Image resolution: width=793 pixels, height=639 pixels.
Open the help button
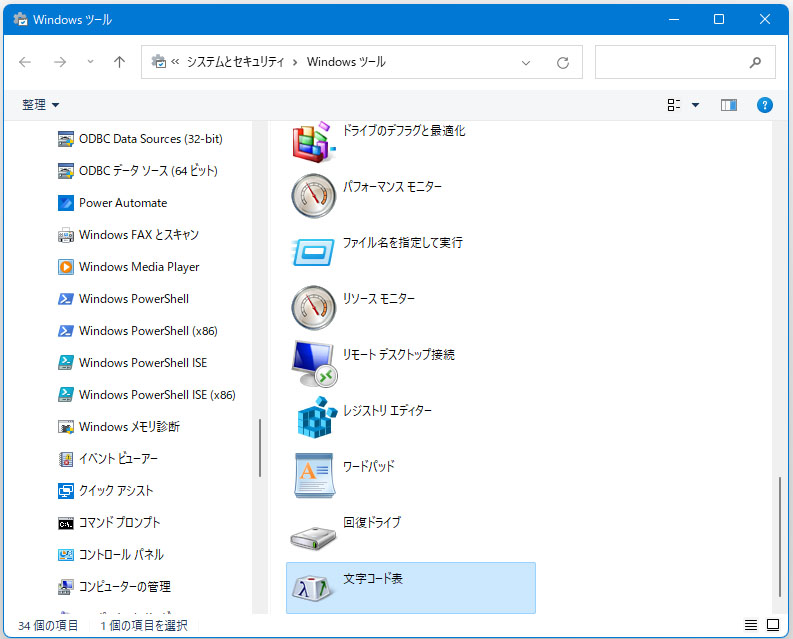[x=764, y=105]
